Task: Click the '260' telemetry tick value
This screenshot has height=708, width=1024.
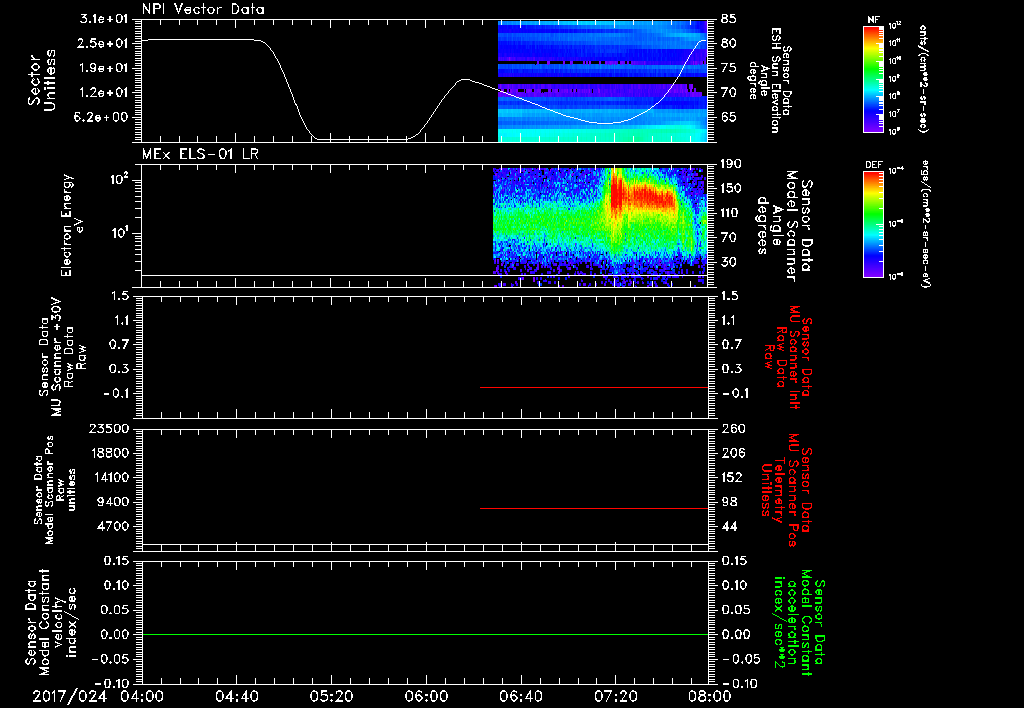Action: (733, 429)
